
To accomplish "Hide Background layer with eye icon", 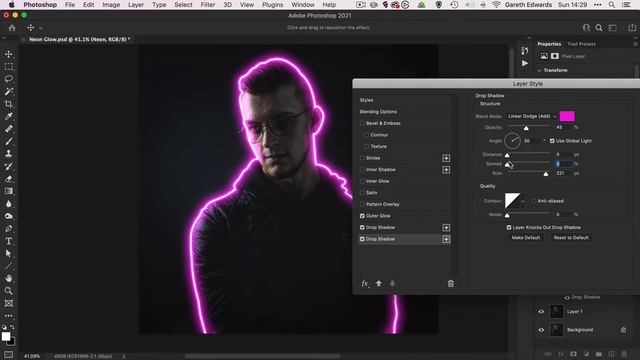I will click(541, 330).
